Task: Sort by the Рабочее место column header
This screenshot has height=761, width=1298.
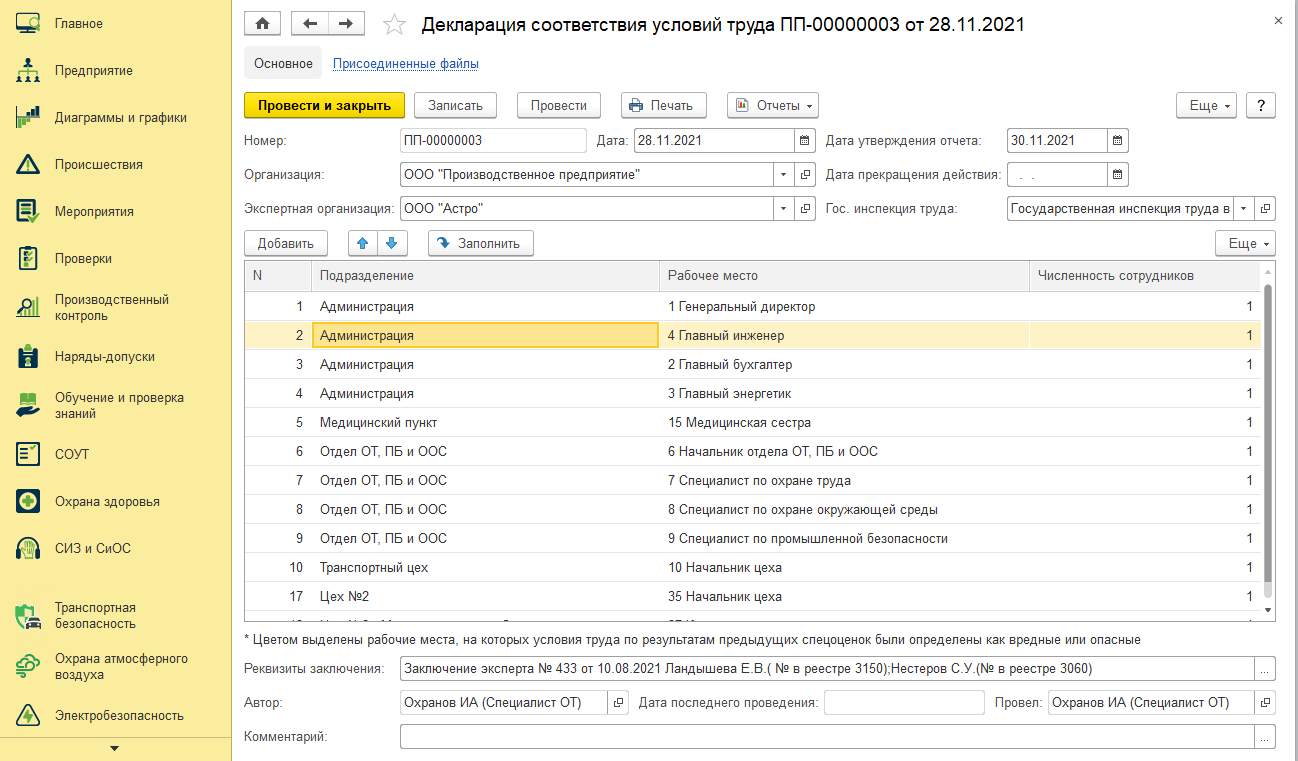Action: pos(844,276)
